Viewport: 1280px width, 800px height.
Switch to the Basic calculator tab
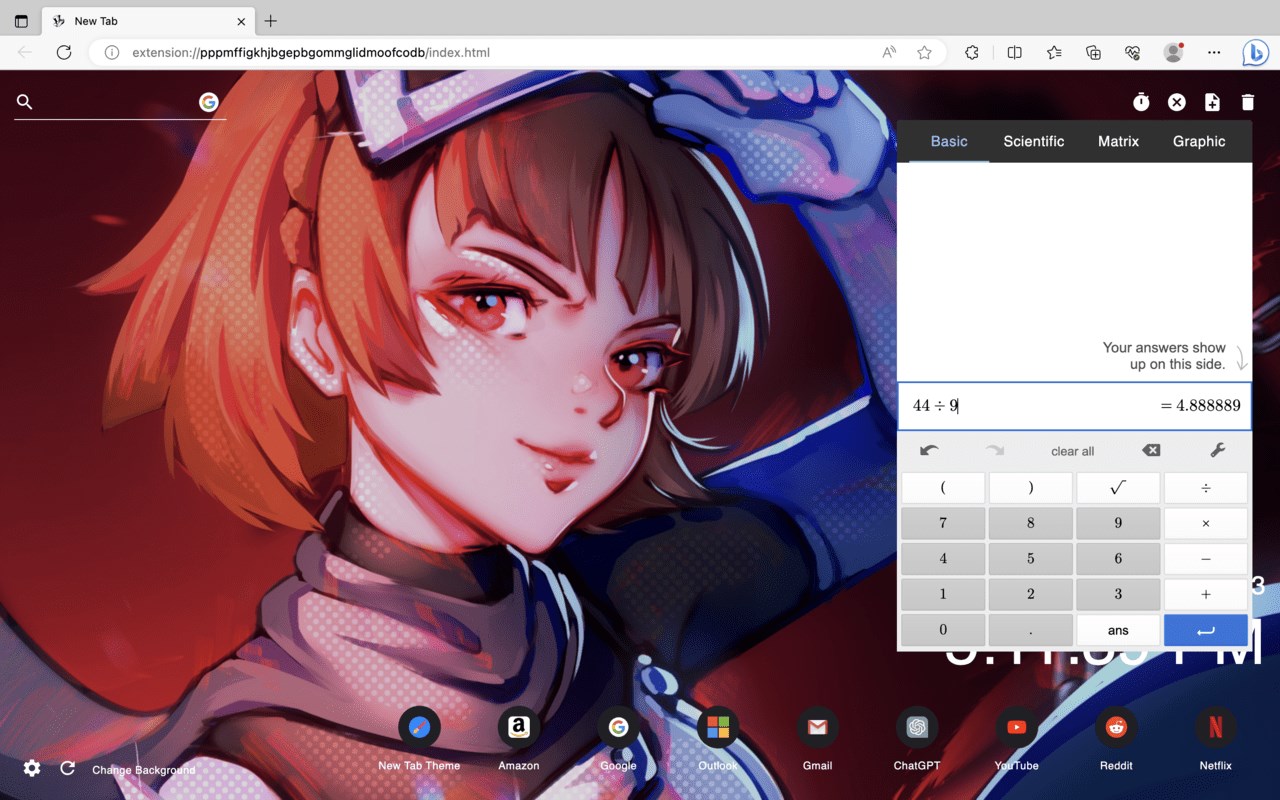[949, 141]
